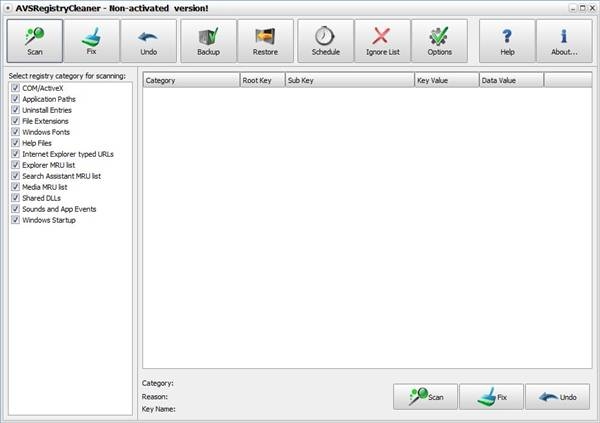
Task: Maximize the AVSRegistryCleaner window
Action: click(582, 8)
